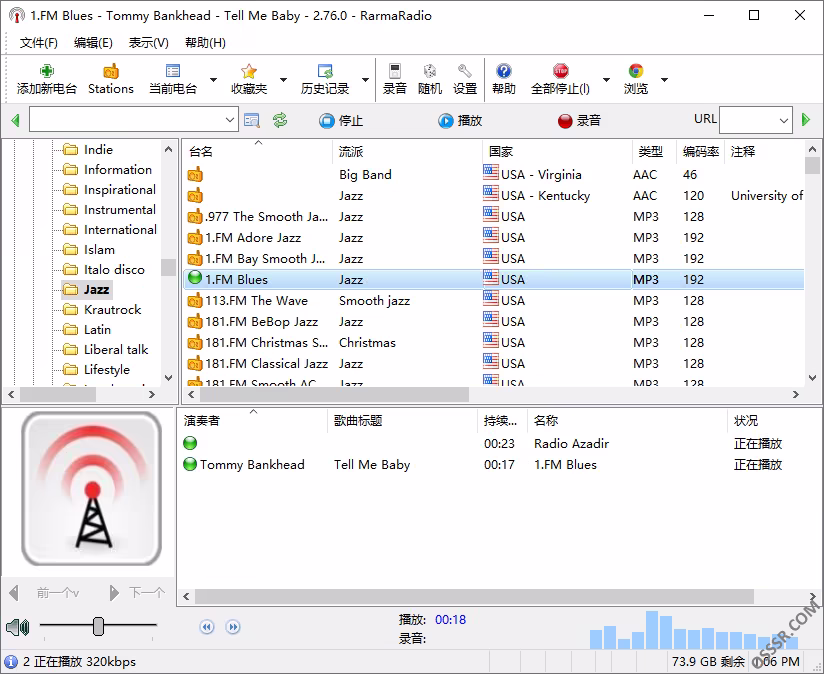
Task: Expand the Favorites dropdown arrow
Action: [x=283, y=80]
